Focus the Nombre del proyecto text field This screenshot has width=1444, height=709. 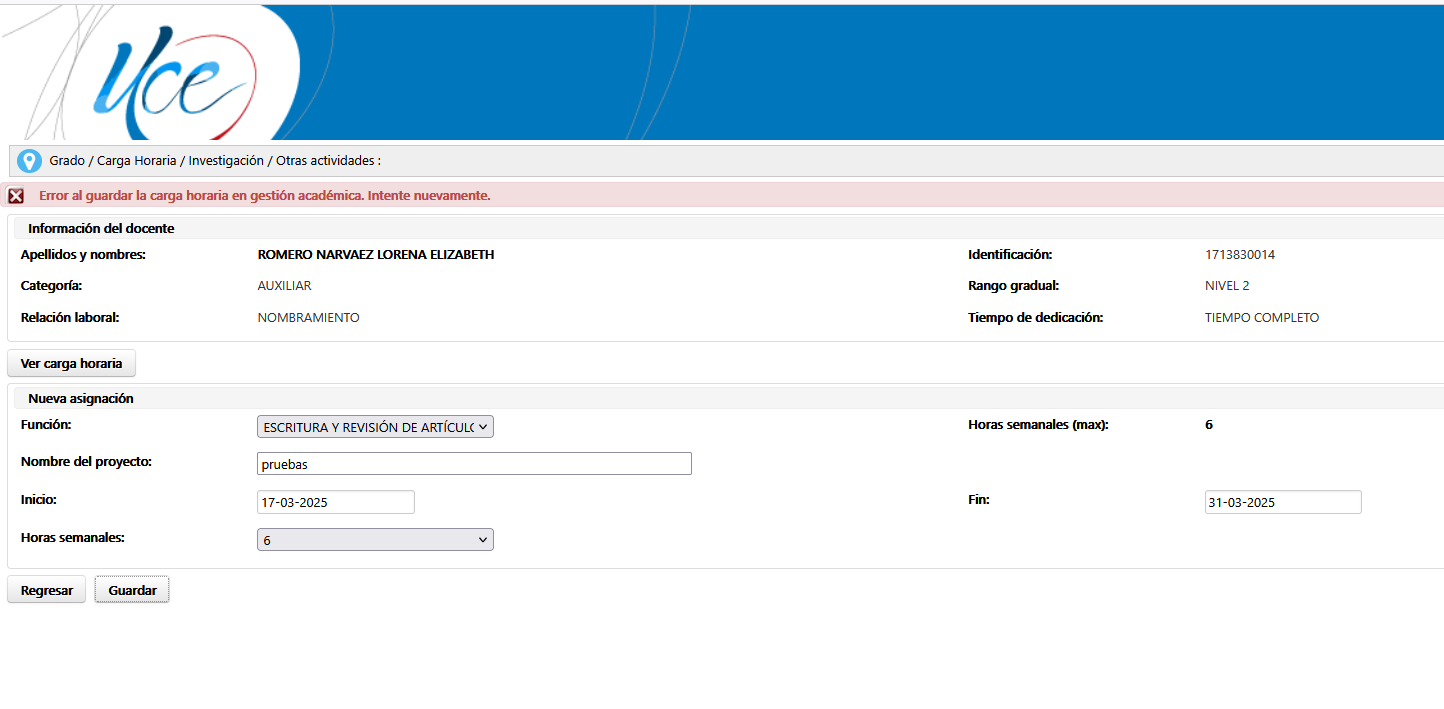[474, 464]
